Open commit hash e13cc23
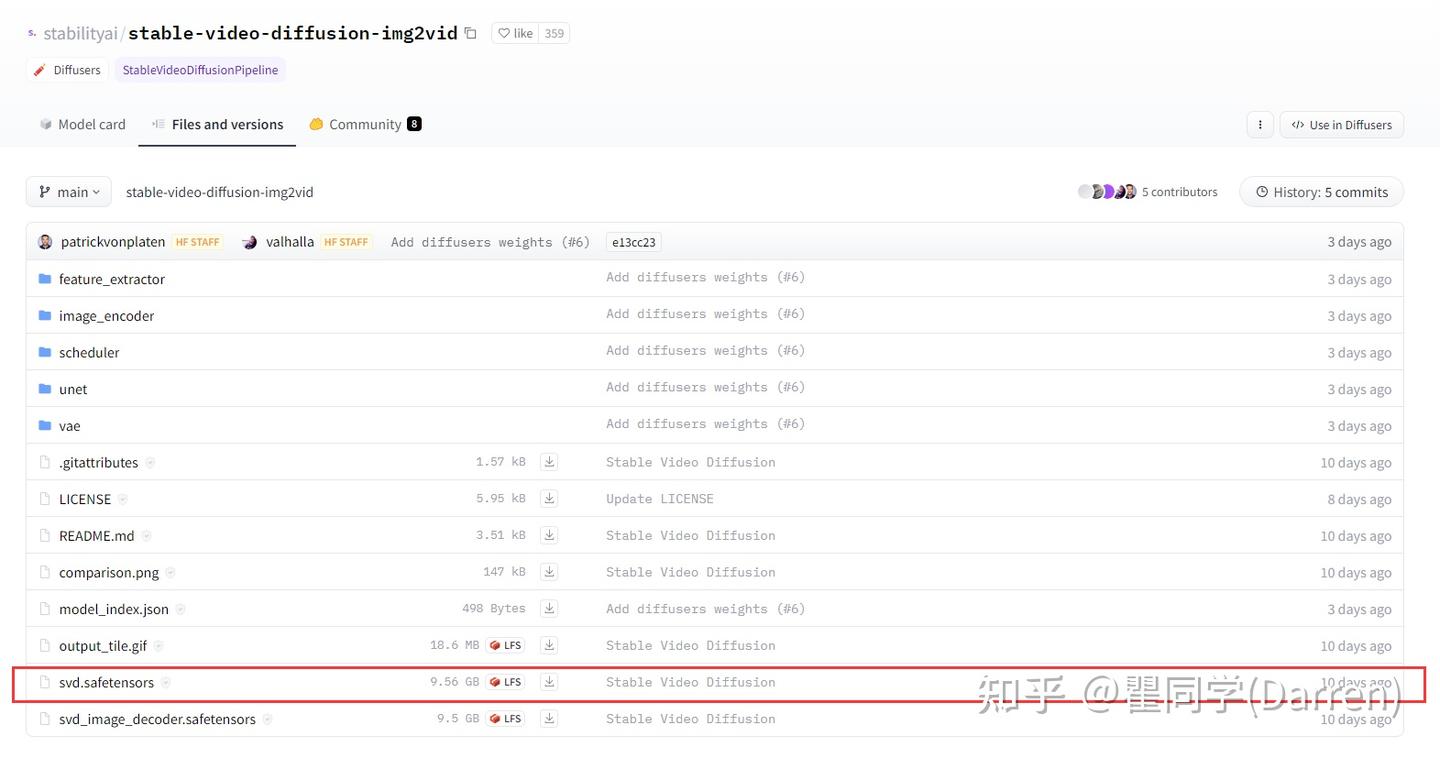The image size is (1440, 758). click(x=634, y=242)
